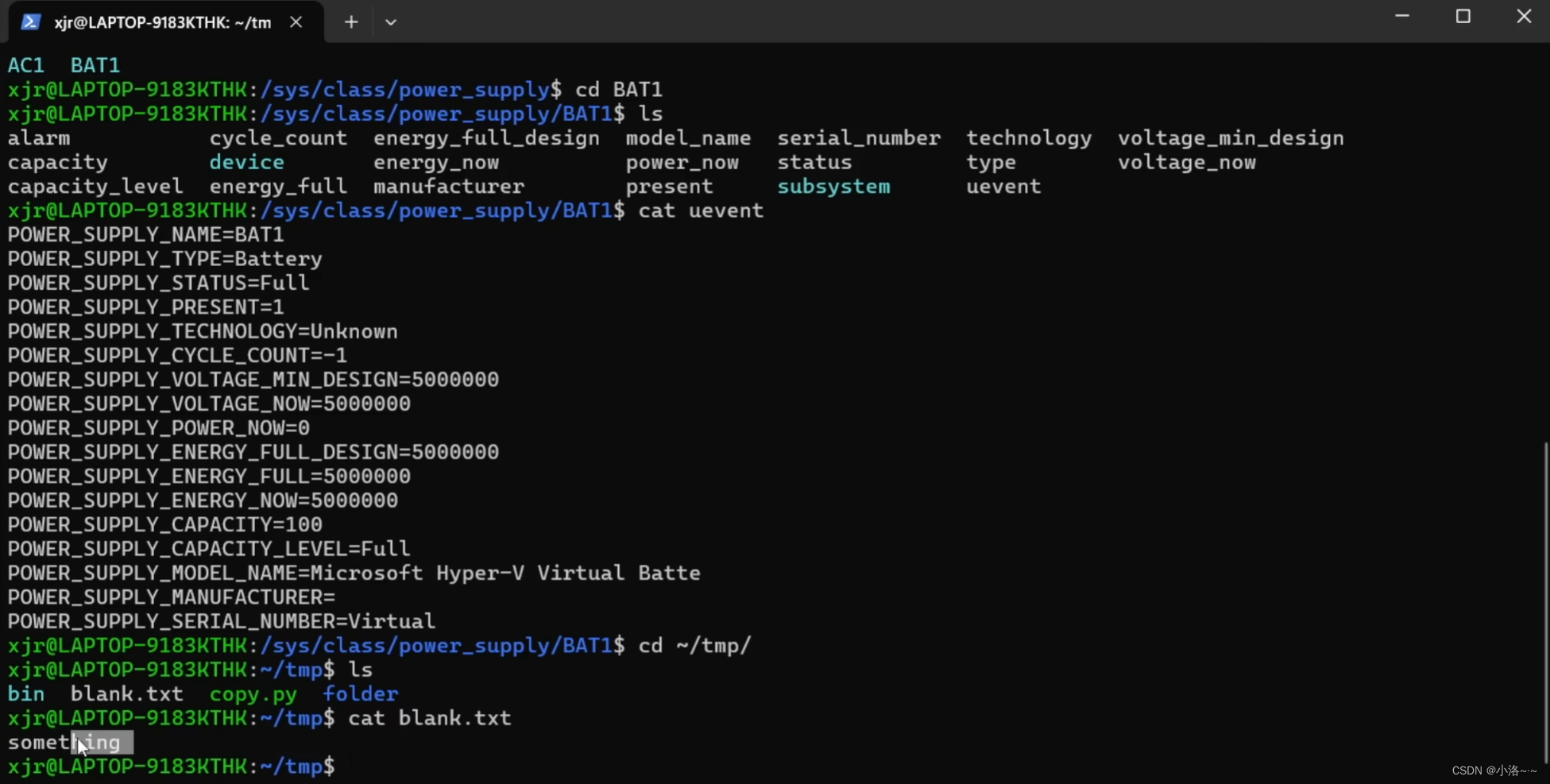This screenshot has height=784, width=1550.
Task: Open the terminal profile selector arrow
Action: pyautogui.click(x=390, y=21)
